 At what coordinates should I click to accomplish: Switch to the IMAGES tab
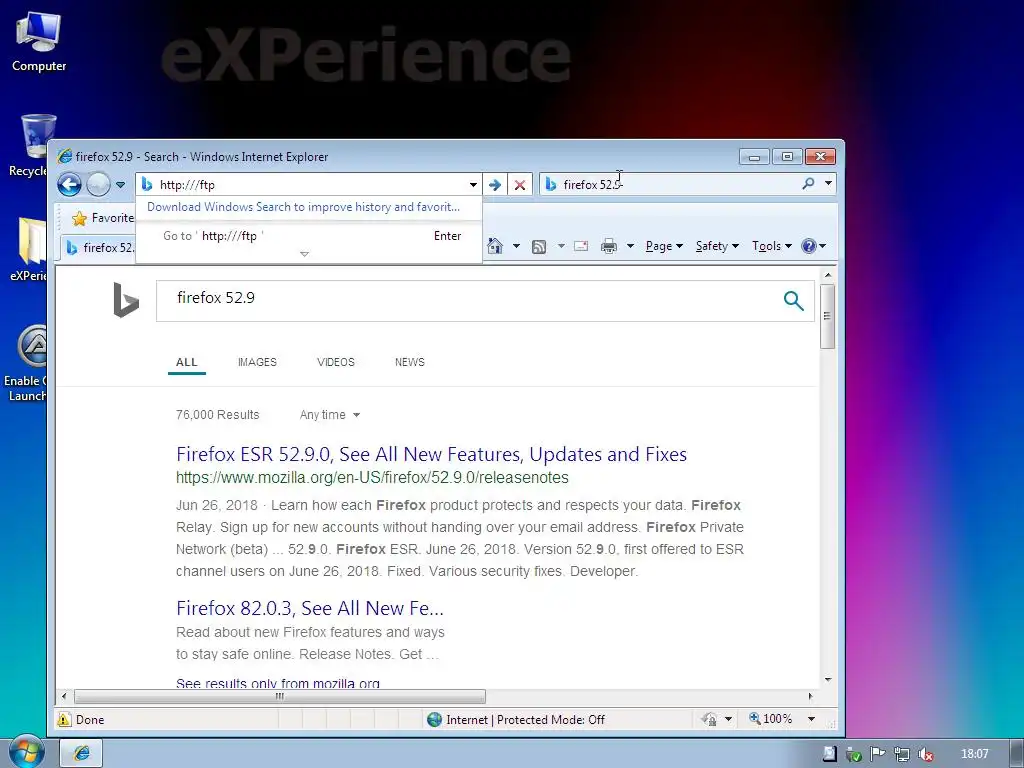coord(257,362)
